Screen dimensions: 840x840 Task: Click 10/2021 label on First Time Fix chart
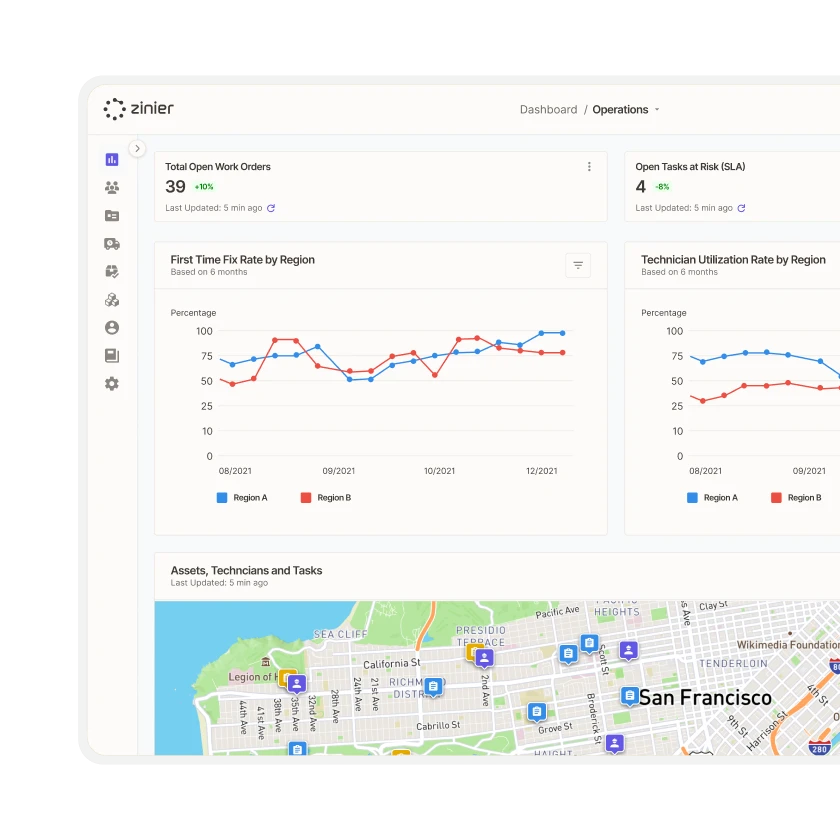tap(439, 471)
